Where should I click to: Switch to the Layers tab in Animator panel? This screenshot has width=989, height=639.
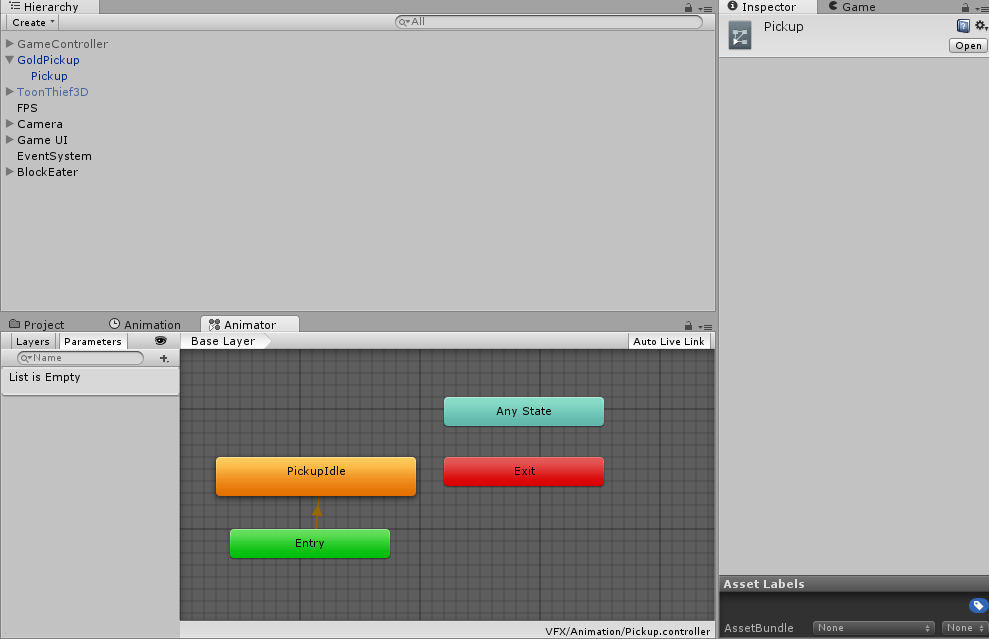pos(32,341)
